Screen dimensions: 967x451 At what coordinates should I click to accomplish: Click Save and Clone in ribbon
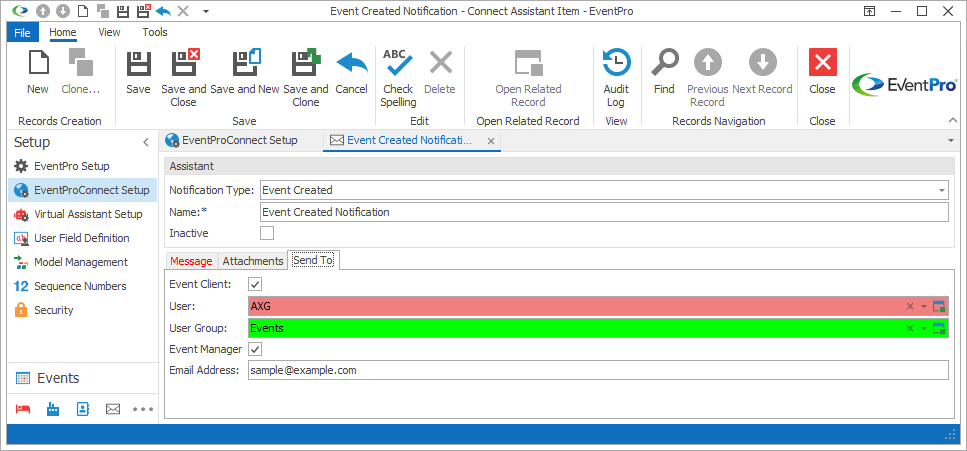pyautogui.click(x=306, y=78)
